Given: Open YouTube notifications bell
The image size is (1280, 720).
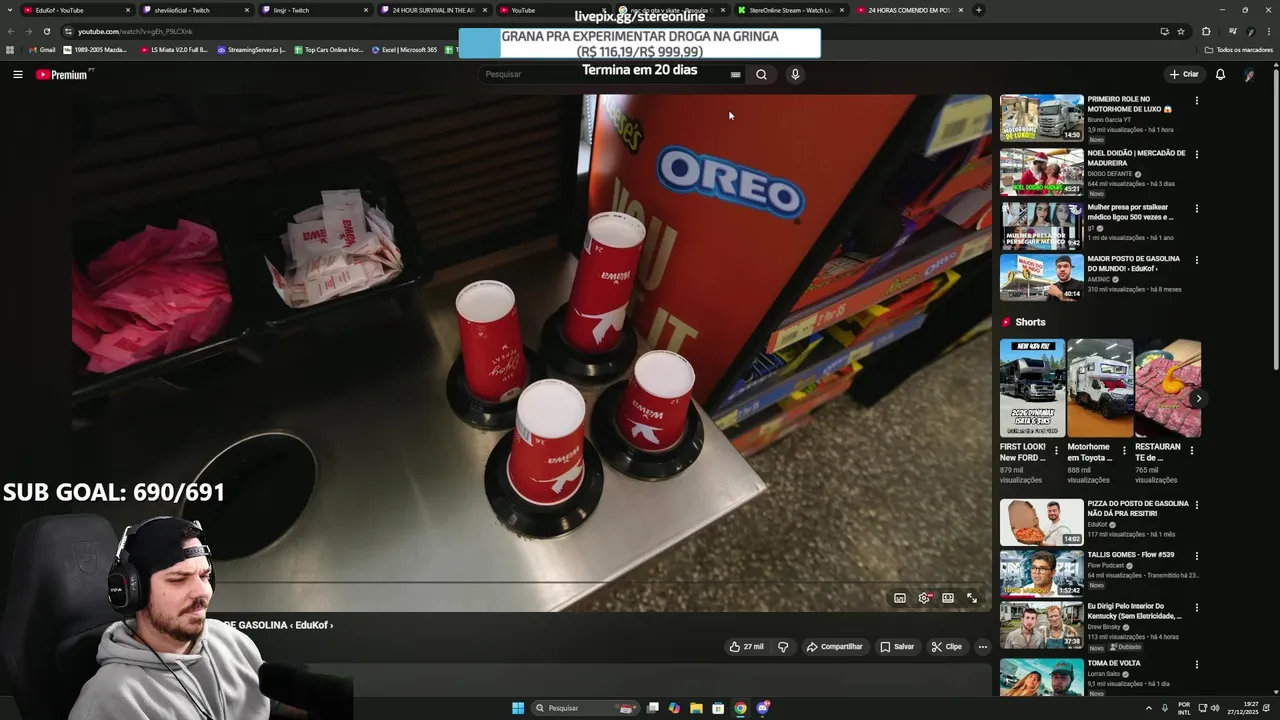Looking at the screenshot, I should pyautogui.click(x=1220, y=74).
